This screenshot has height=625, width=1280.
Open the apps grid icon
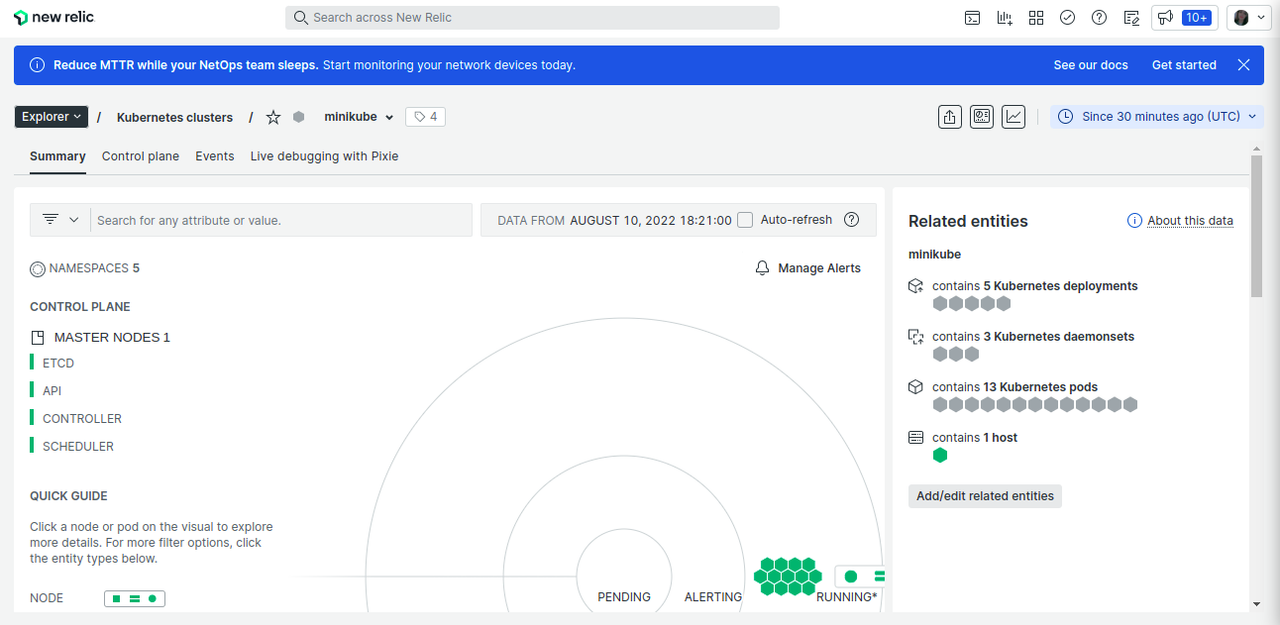(1036, 18)
